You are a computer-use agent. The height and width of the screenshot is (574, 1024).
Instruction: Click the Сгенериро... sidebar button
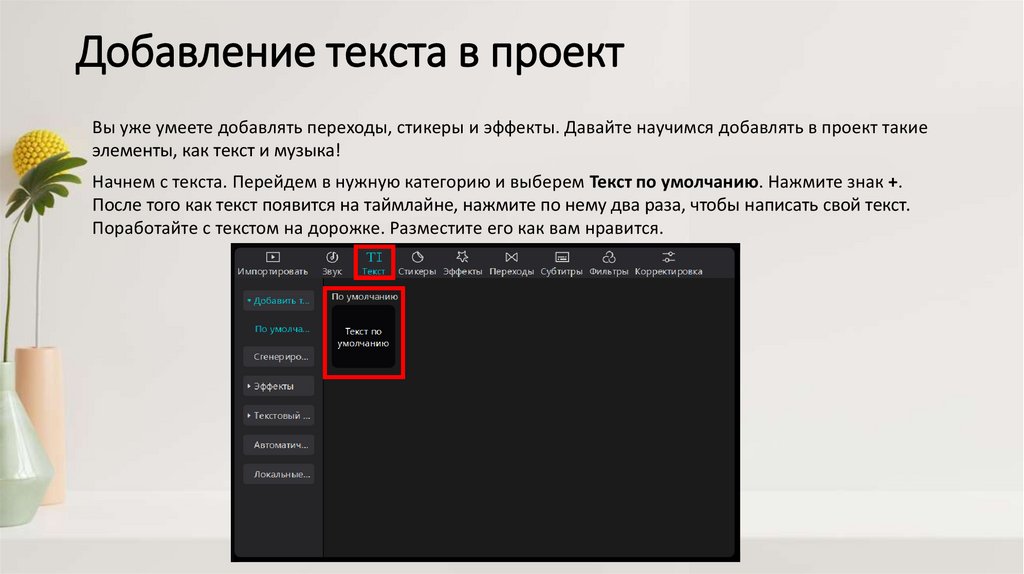tap(278, 356)
